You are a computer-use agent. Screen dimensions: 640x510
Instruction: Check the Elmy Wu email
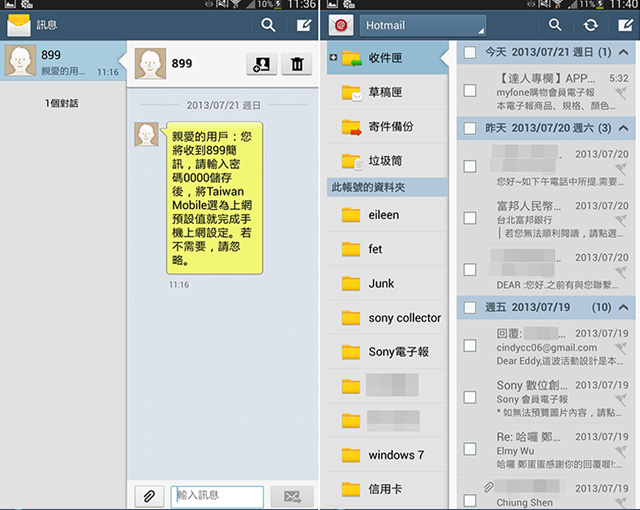coord(470,449)
